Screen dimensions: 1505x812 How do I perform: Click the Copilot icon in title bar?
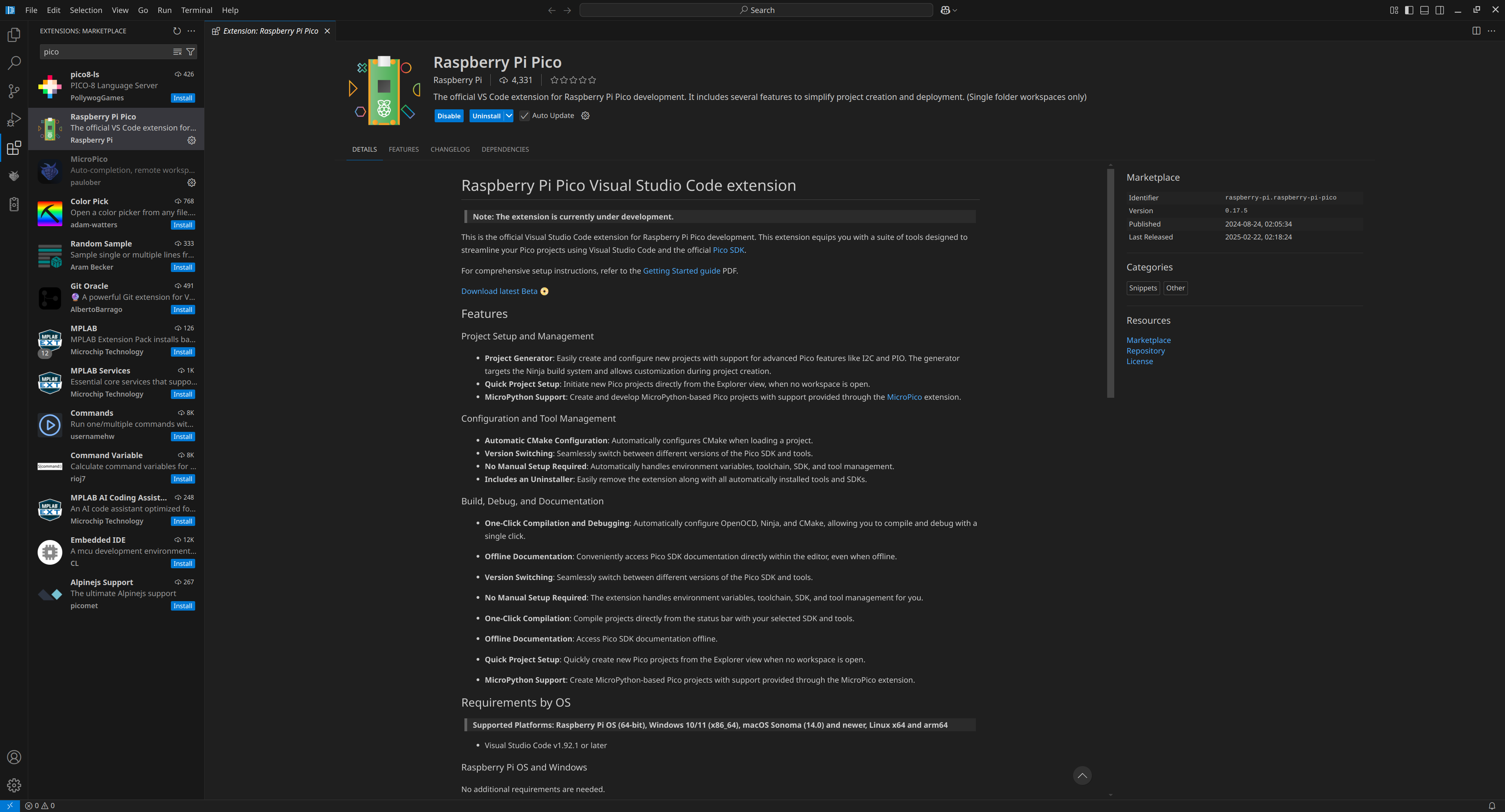pyautogui.click(x=945, y=10)
